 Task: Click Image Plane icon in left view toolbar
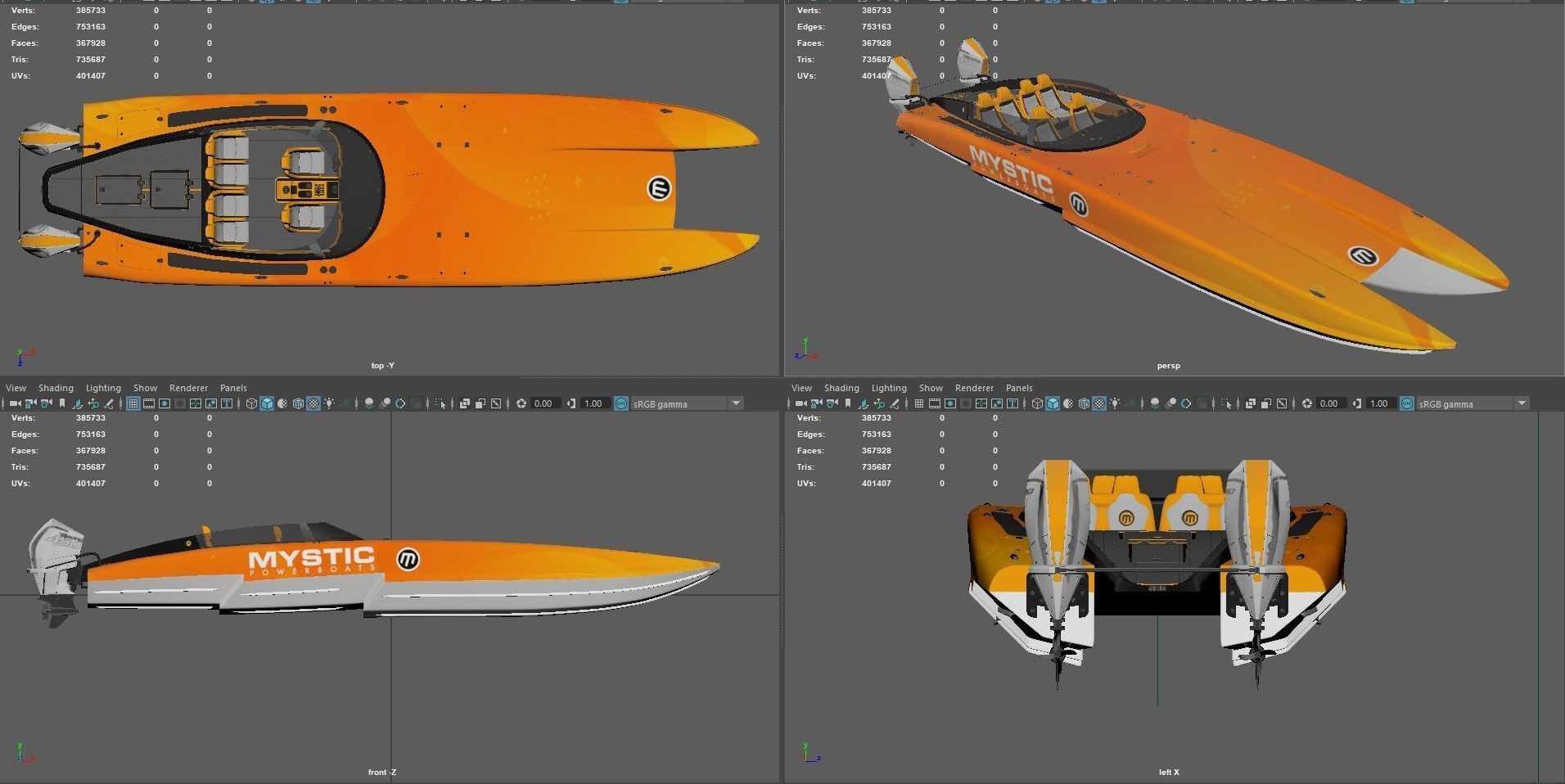click(x=864, y=403)
